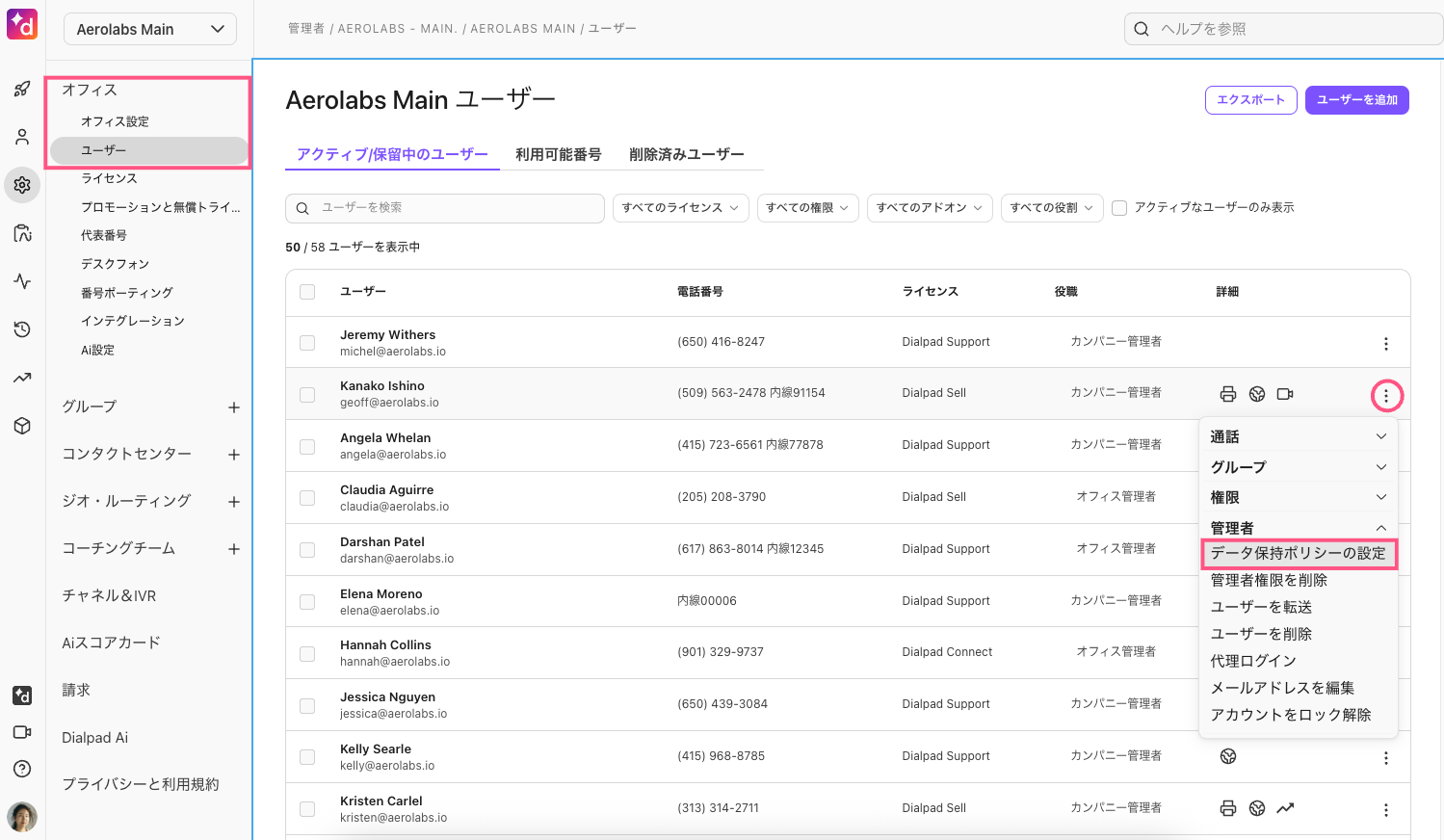Click the plus icon next to ジオ・ルーティング
Image resolution: width=1444 pixels, height=840 pixels.
234,502
